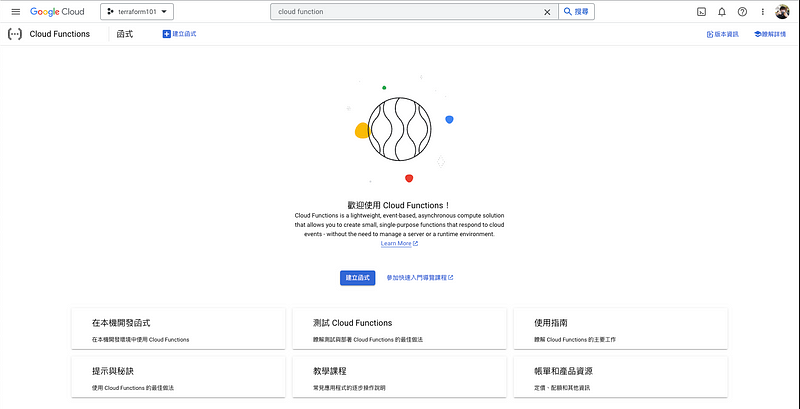Open the 使用指南 card
Viewport: 800px width, 409px height.
(x=620, y=329)
